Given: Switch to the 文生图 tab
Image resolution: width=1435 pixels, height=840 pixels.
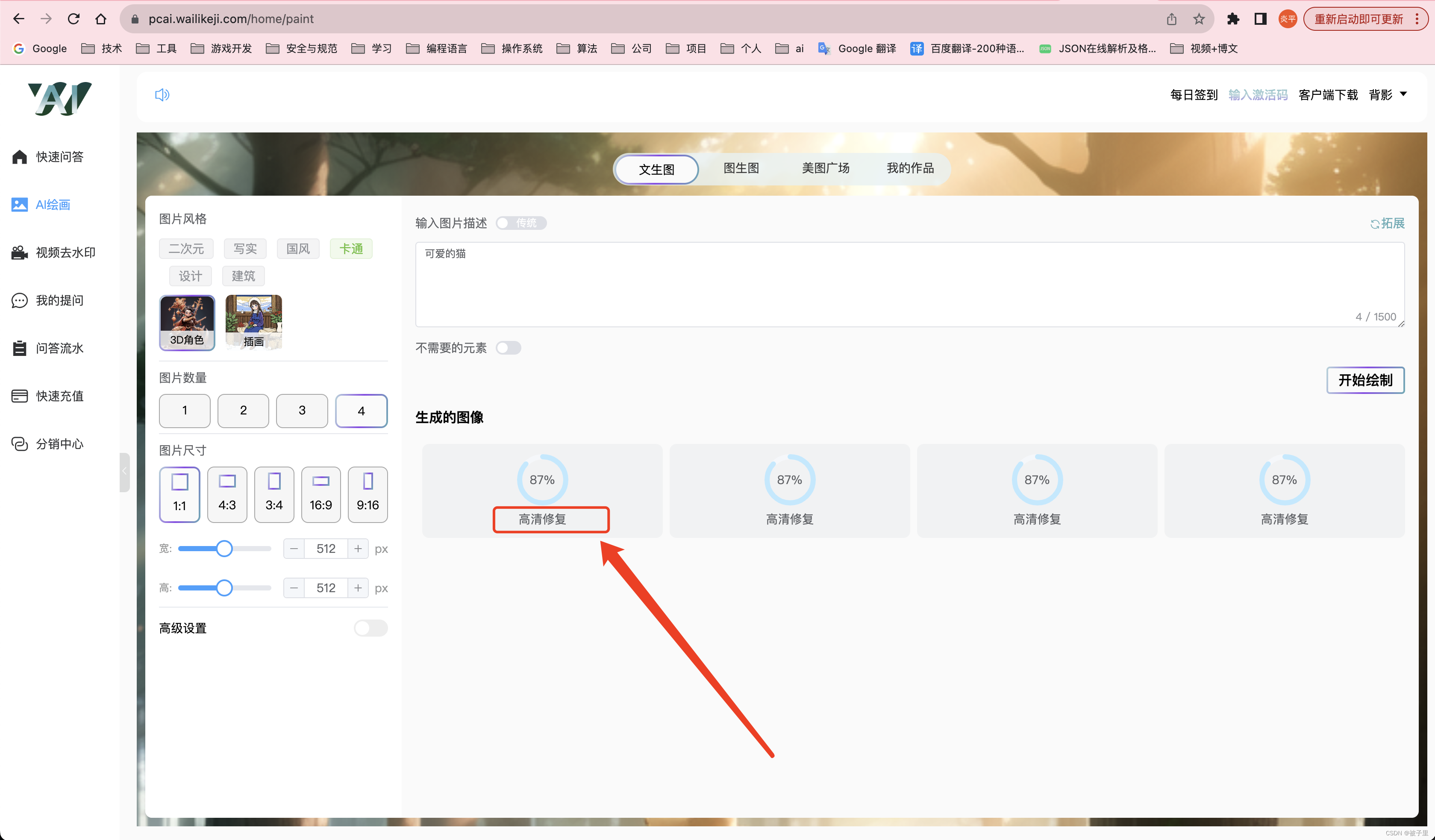Looking at the screenshot, I should click(656, 169).
